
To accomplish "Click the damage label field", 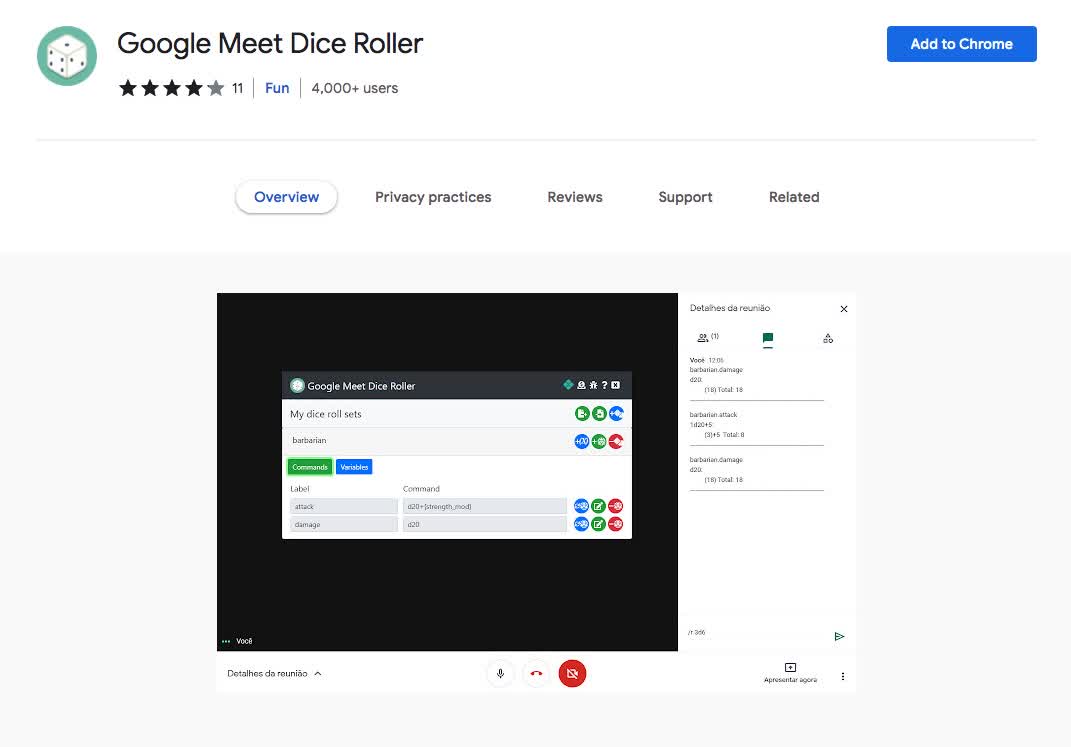I will coord(344,524).
